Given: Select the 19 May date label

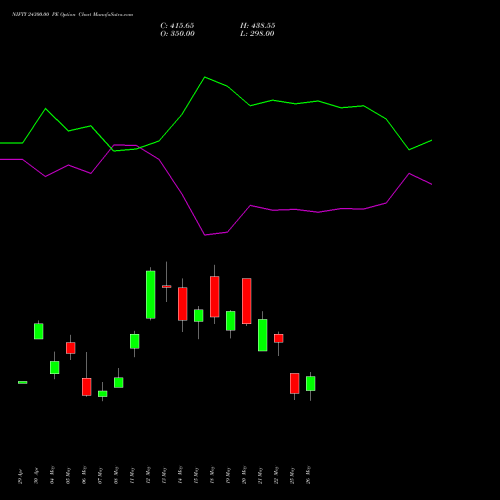Looking at the screenshot, I should click(228, 475).
